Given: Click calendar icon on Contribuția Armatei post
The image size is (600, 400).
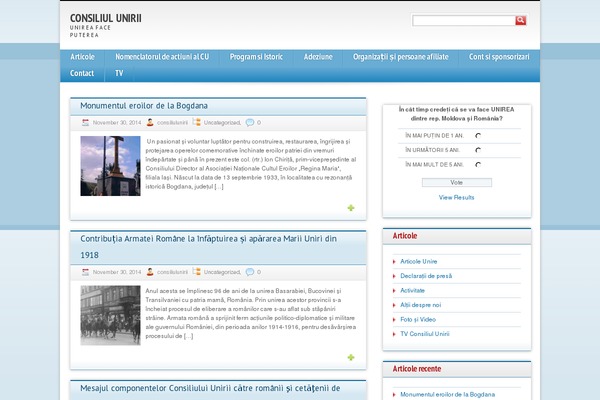Looking at the screenshot, I should click(x=85, y=272).
